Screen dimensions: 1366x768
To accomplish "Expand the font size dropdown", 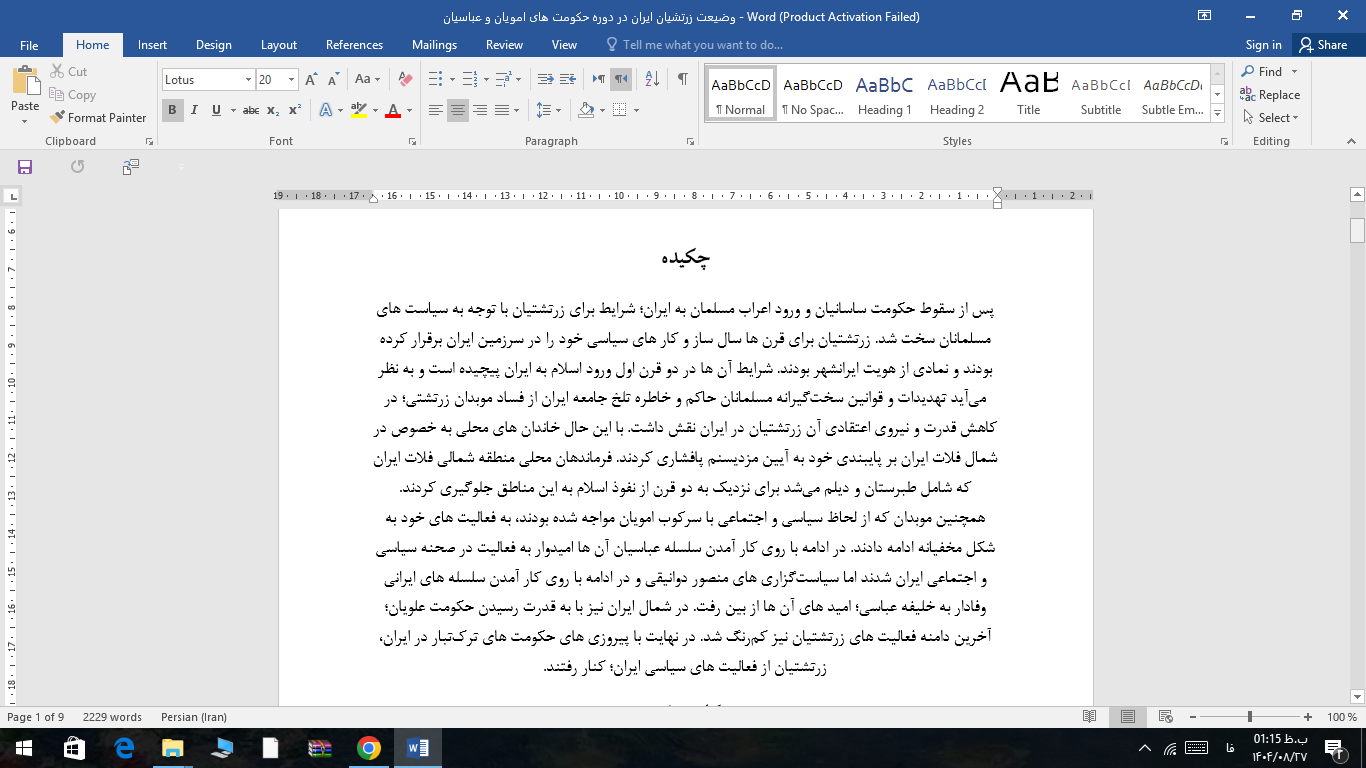I will point(291,80).
